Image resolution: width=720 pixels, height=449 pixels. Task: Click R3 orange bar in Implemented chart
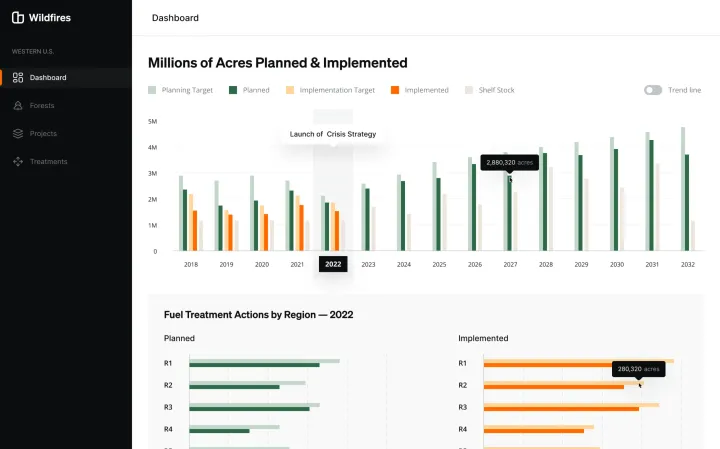(x=561, y=409)
